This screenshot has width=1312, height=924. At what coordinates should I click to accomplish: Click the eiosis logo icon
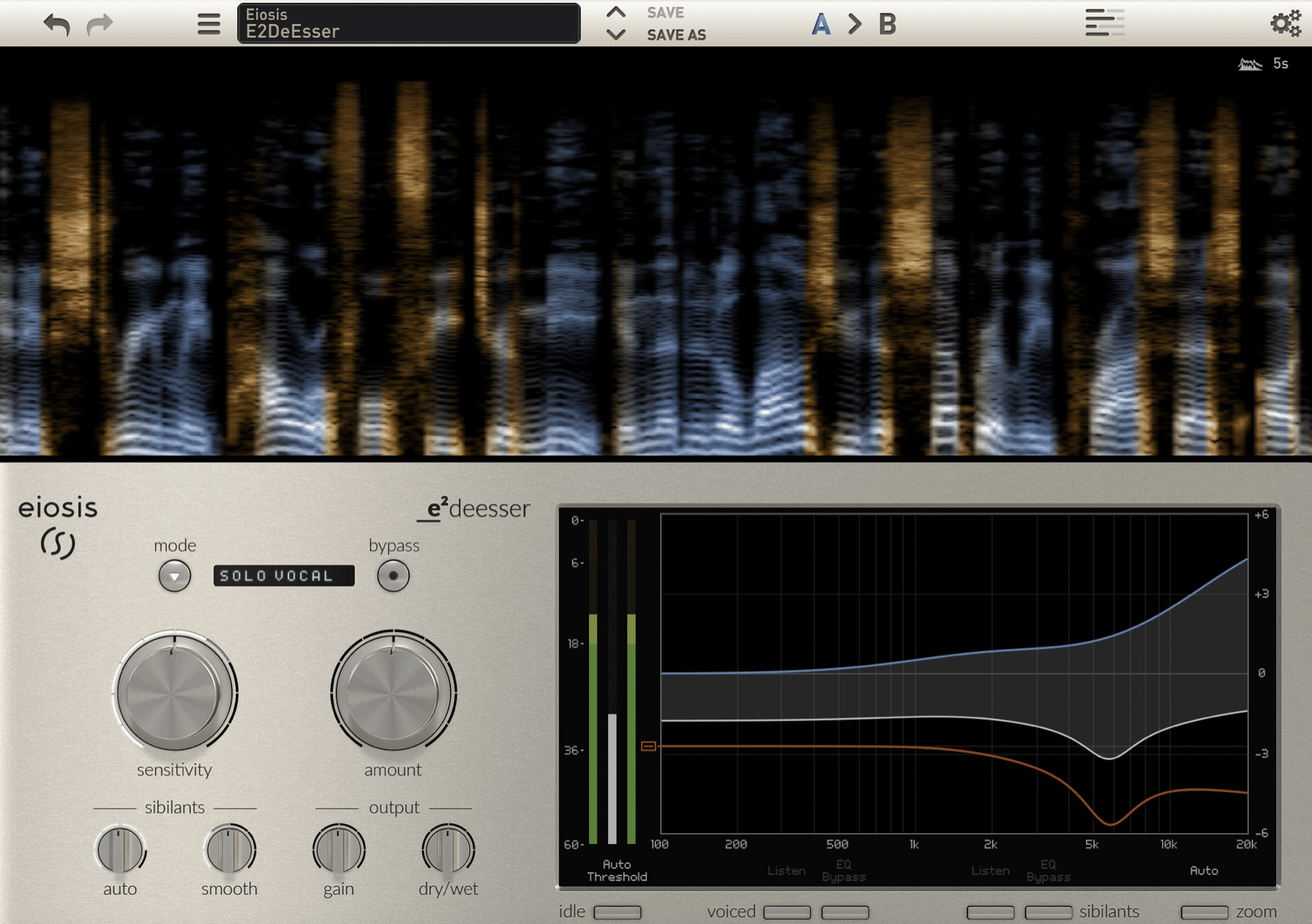58,543
